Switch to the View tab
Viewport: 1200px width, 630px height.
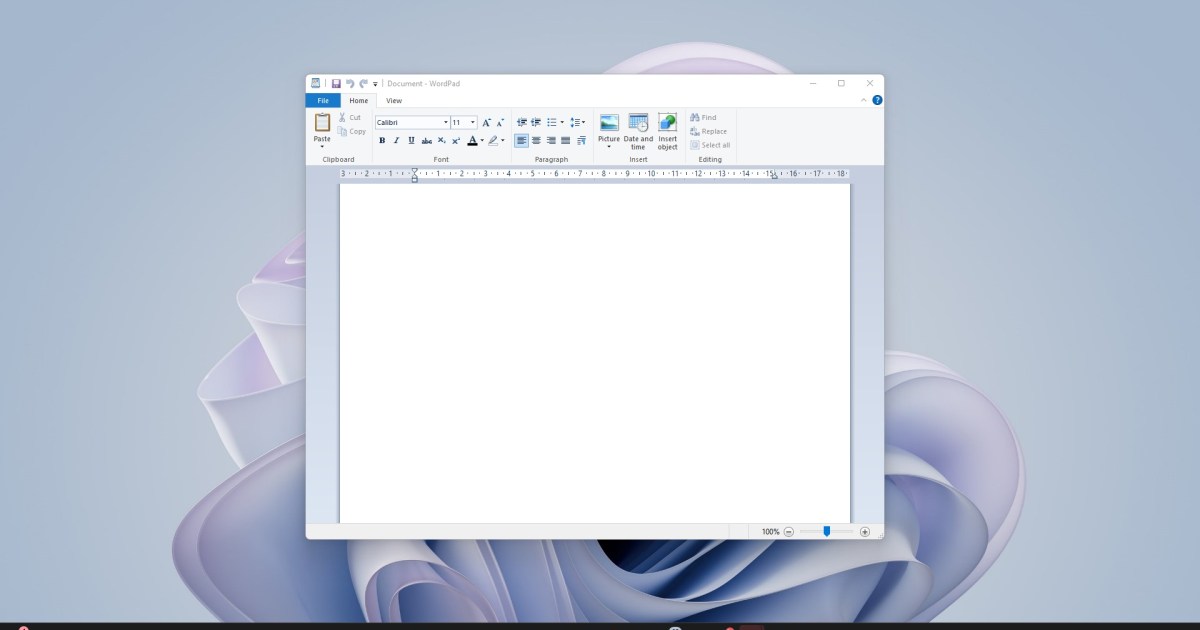394,101
